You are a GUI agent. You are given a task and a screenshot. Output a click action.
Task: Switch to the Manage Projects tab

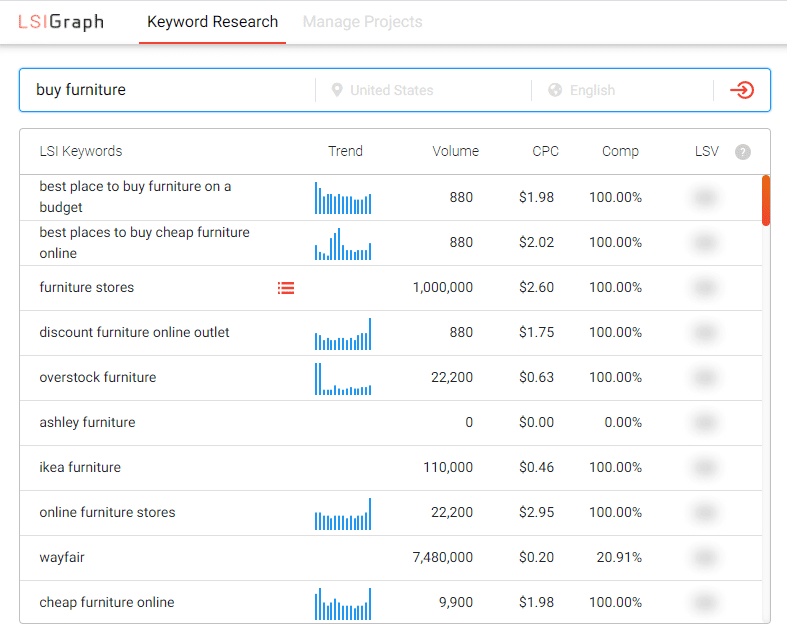[x=362, y=22]
